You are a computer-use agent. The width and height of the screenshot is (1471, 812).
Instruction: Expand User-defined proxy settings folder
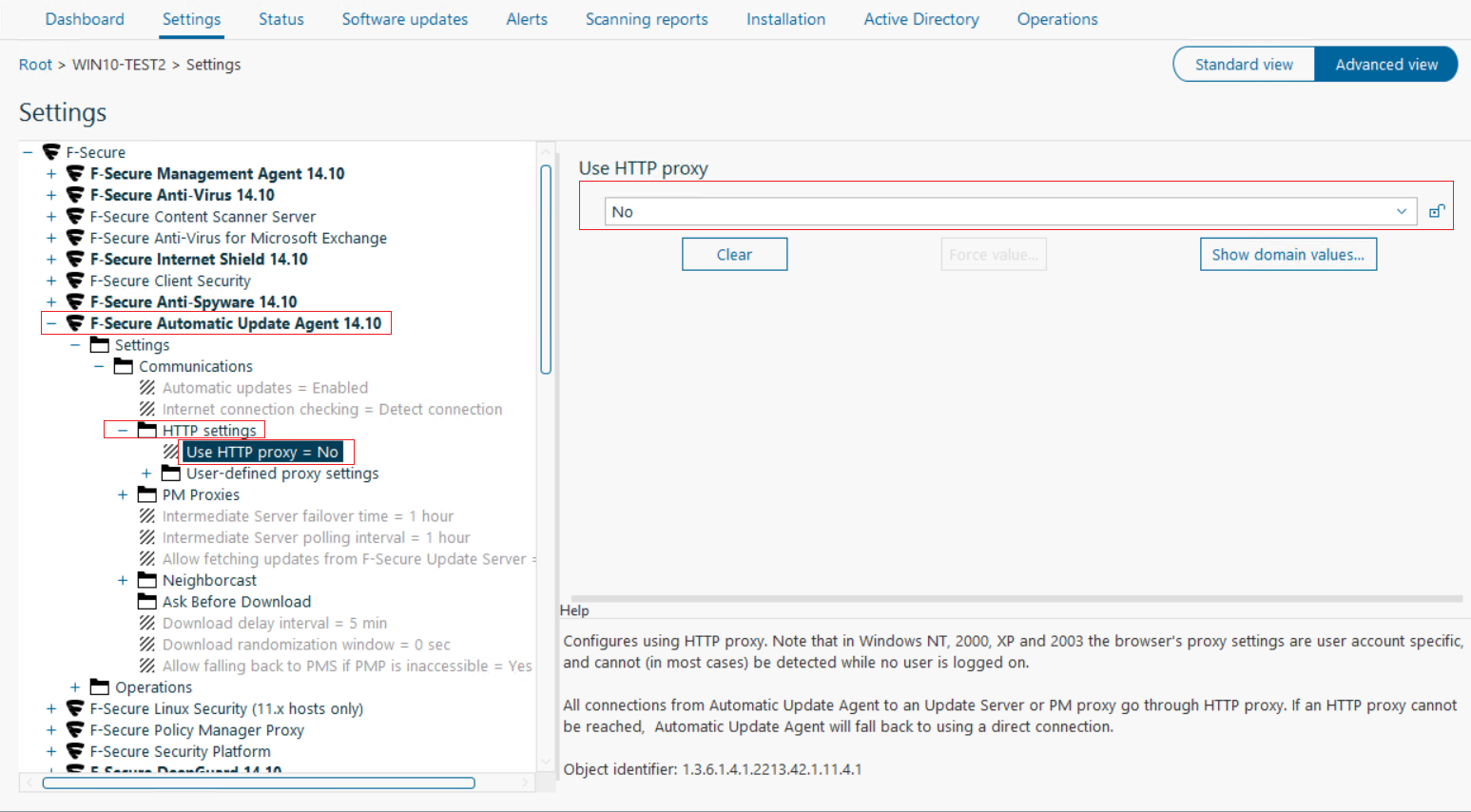point(146,473)
